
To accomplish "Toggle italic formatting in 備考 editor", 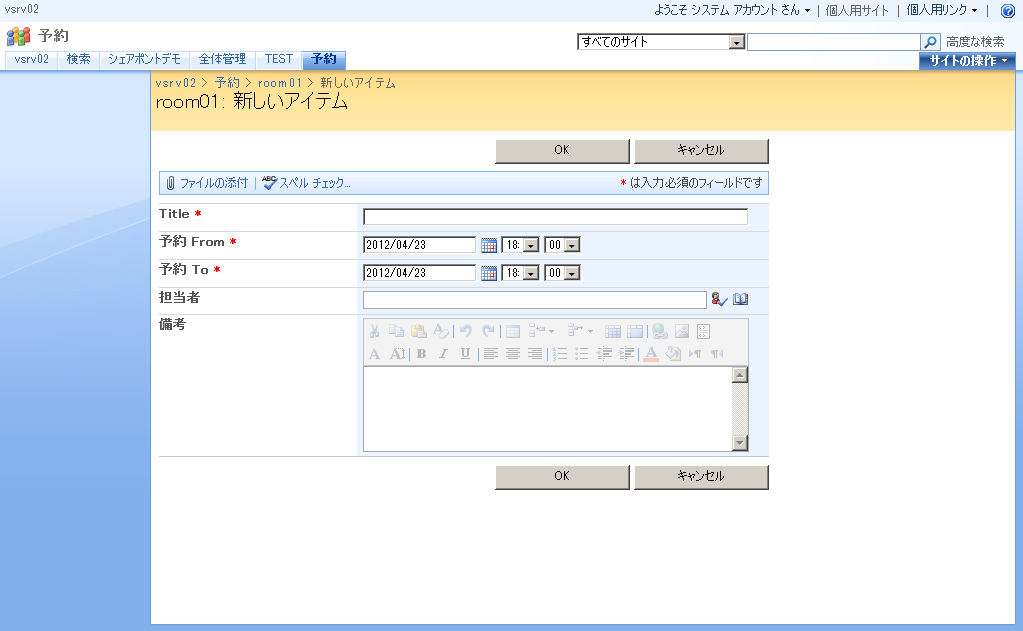I will click(443, 354).
